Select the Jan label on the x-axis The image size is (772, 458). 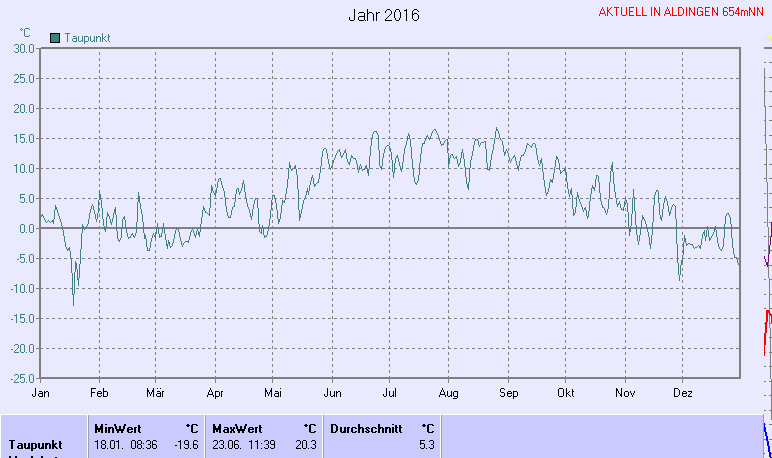click(41, 393)
